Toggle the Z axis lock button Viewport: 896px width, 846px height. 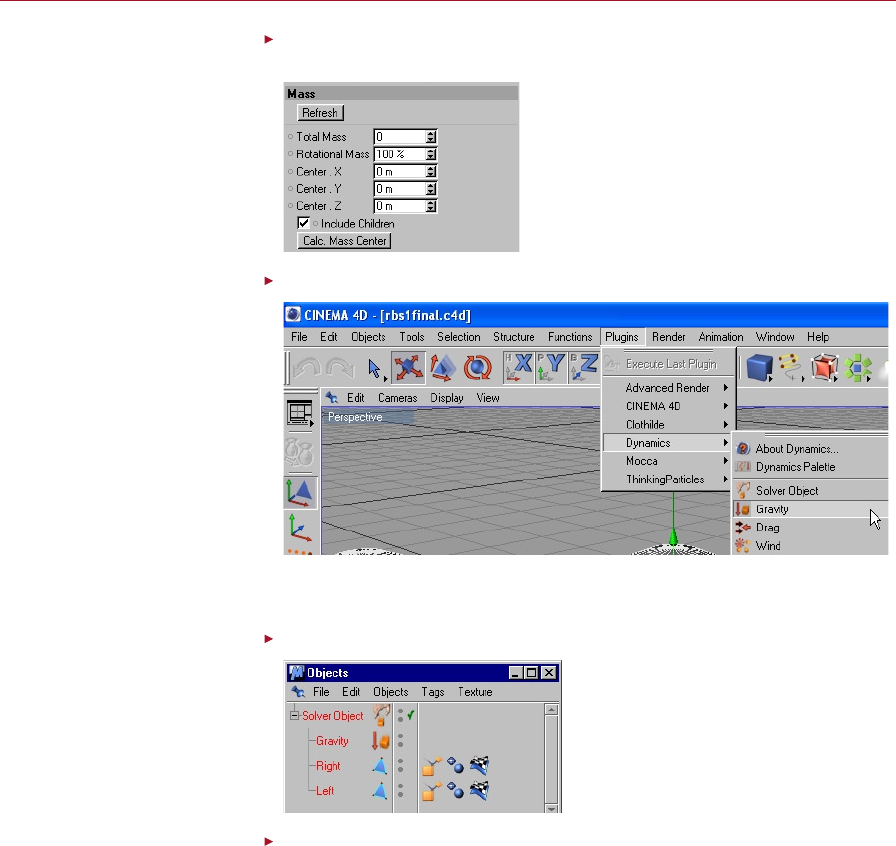point(583,368)
